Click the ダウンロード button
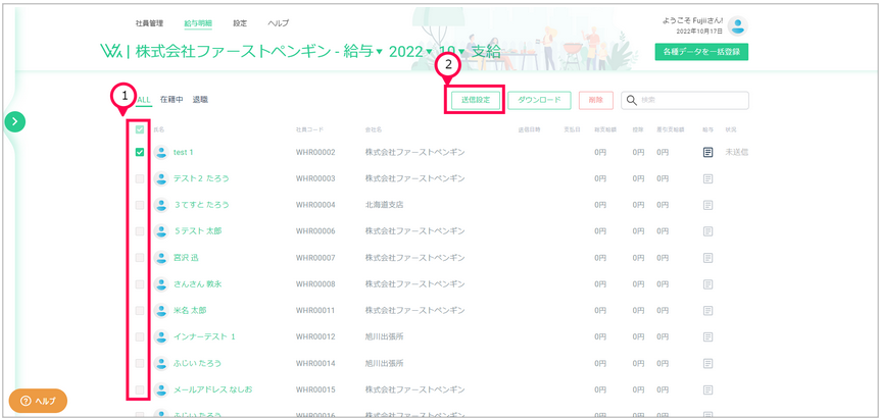Screen dimensions: 880x419 (x=539, y=100)
